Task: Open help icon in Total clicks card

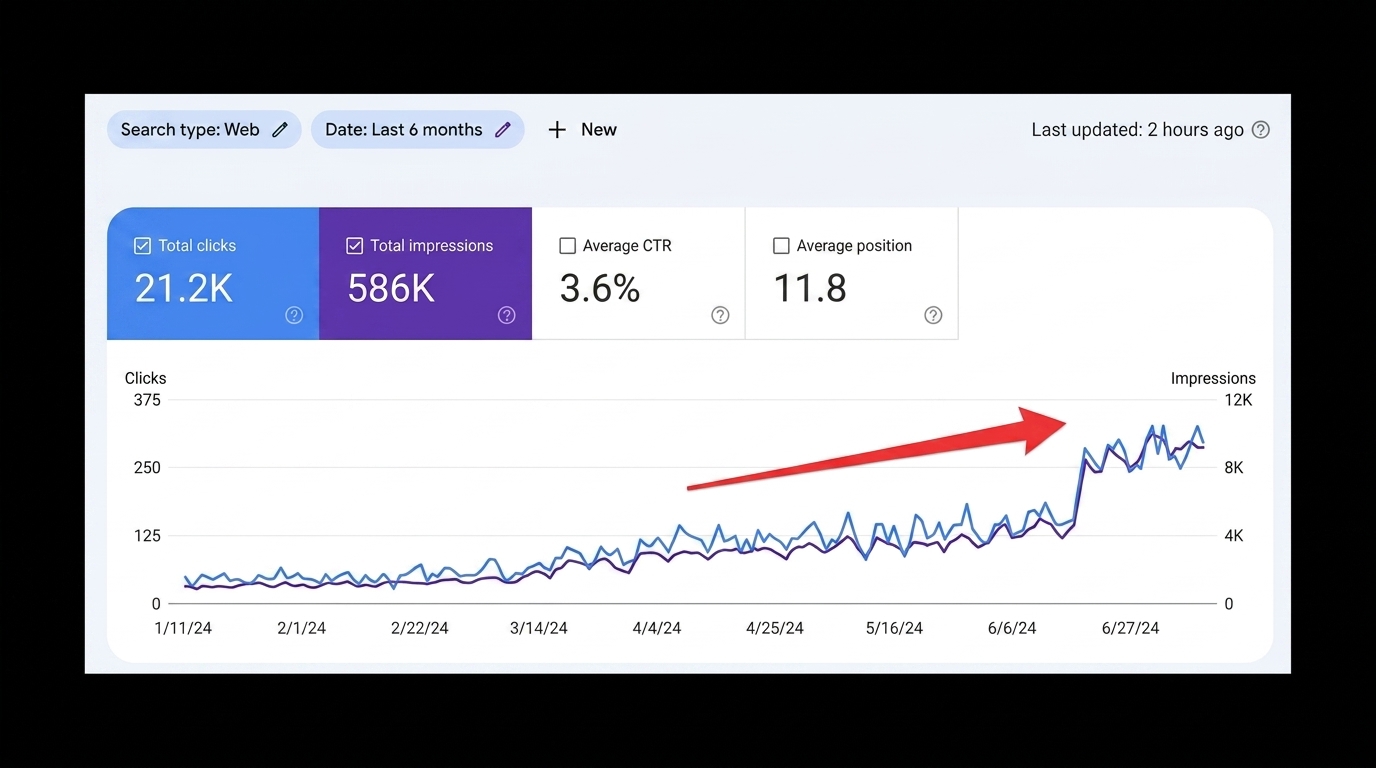Action: [294, 315]
